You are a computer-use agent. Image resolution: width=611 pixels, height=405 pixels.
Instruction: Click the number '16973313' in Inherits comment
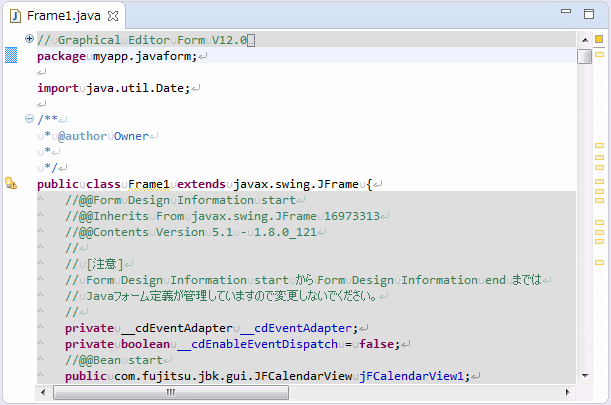pos(352,216)
